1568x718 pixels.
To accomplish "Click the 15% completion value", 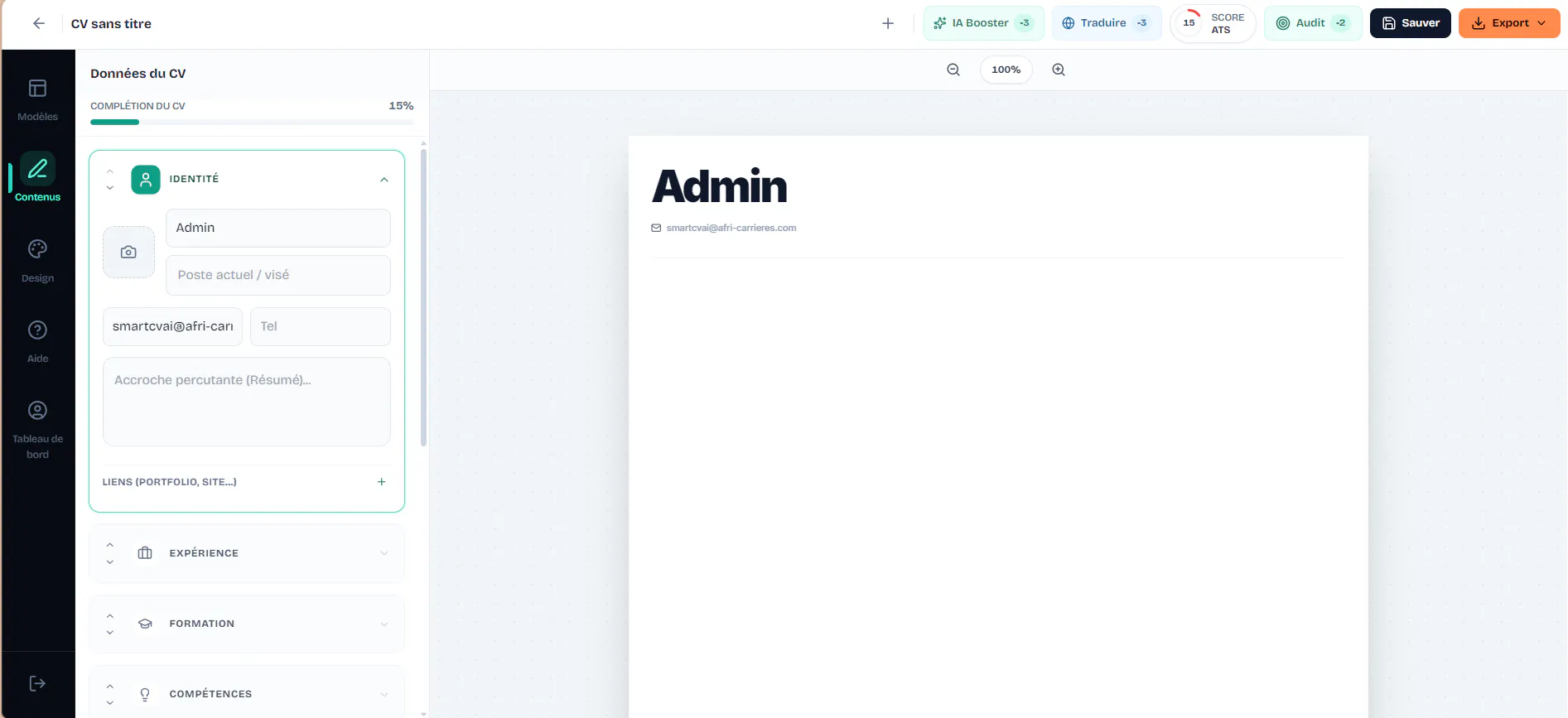I will [401, 106].
